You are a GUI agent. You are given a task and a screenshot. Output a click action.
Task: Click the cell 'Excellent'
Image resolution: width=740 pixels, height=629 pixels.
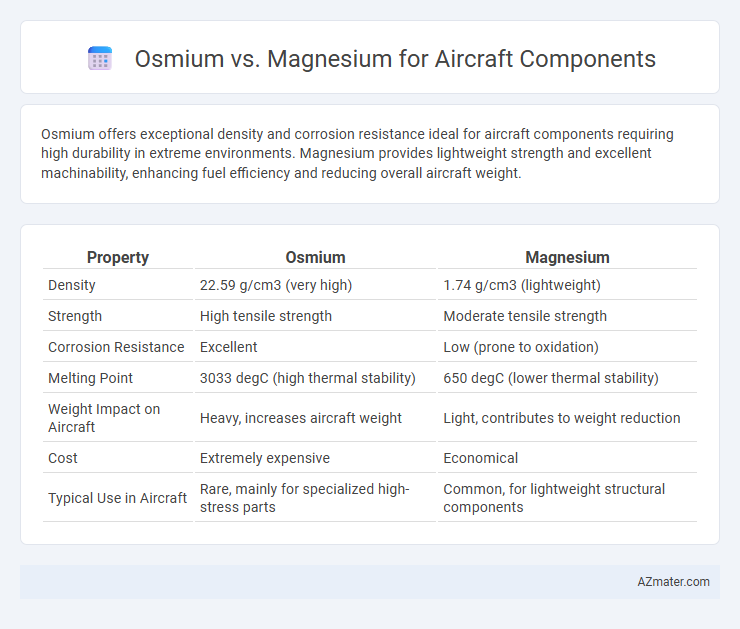(228, 347)
